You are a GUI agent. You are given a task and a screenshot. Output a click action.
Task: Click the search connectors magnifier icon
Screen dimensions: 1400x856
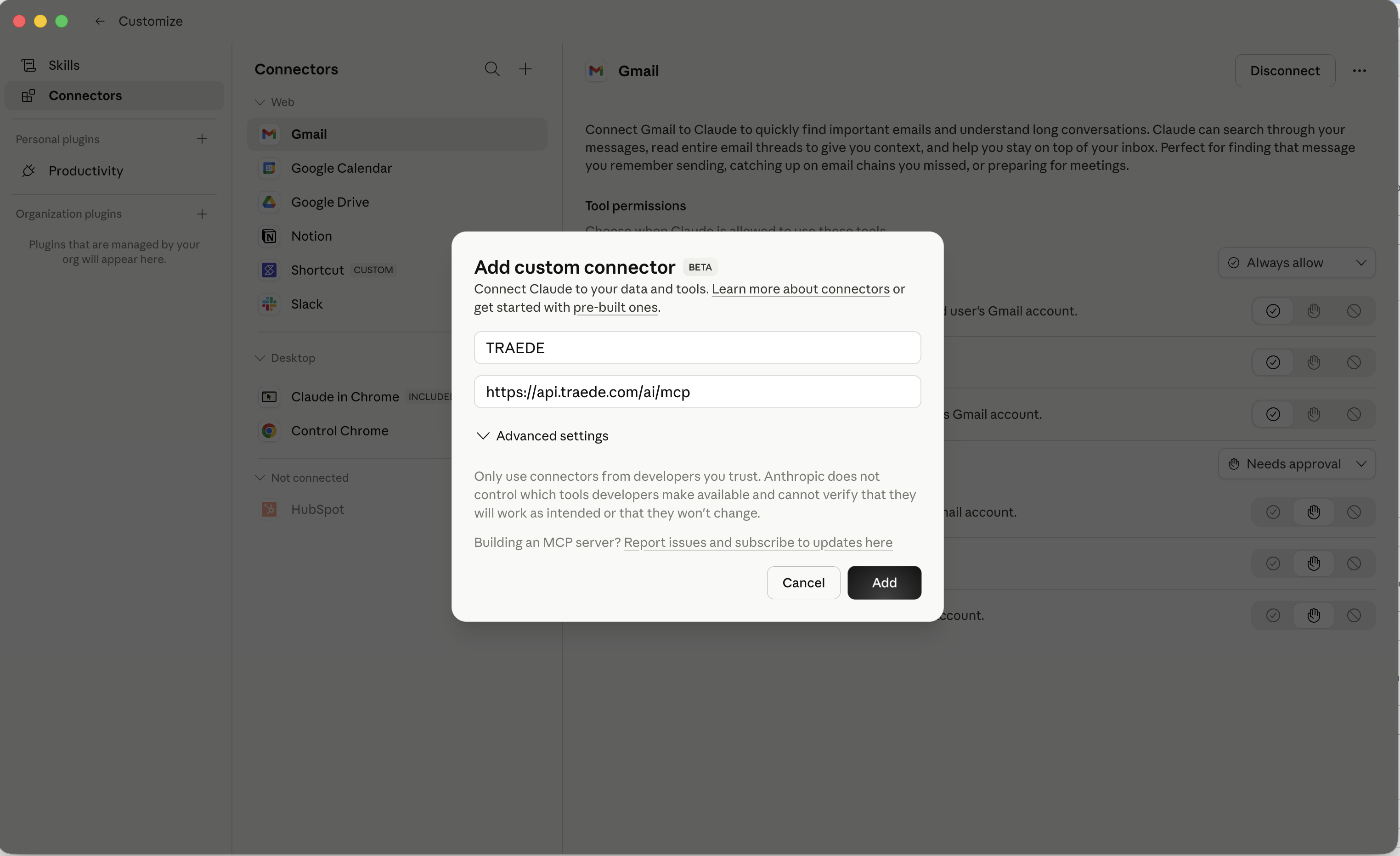(492, 69)
